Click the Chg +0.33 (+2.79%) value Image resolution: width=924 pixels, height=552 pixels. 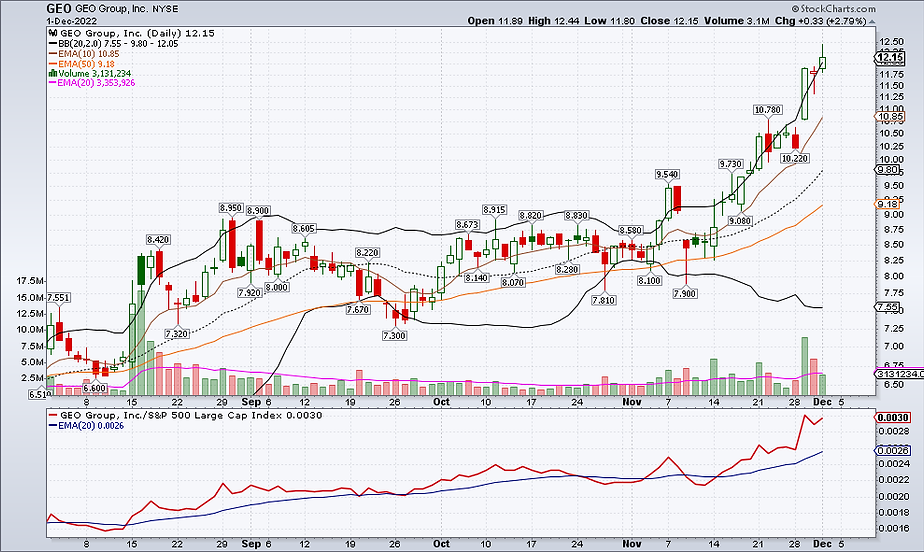[x=820, y=21]
